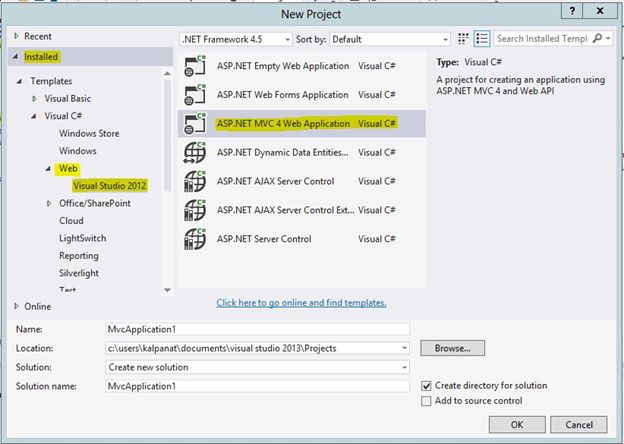This screenshot has height=444, width=624.
Task: Click the Name field containing MvcApplication1
Action: click(257, 329)
